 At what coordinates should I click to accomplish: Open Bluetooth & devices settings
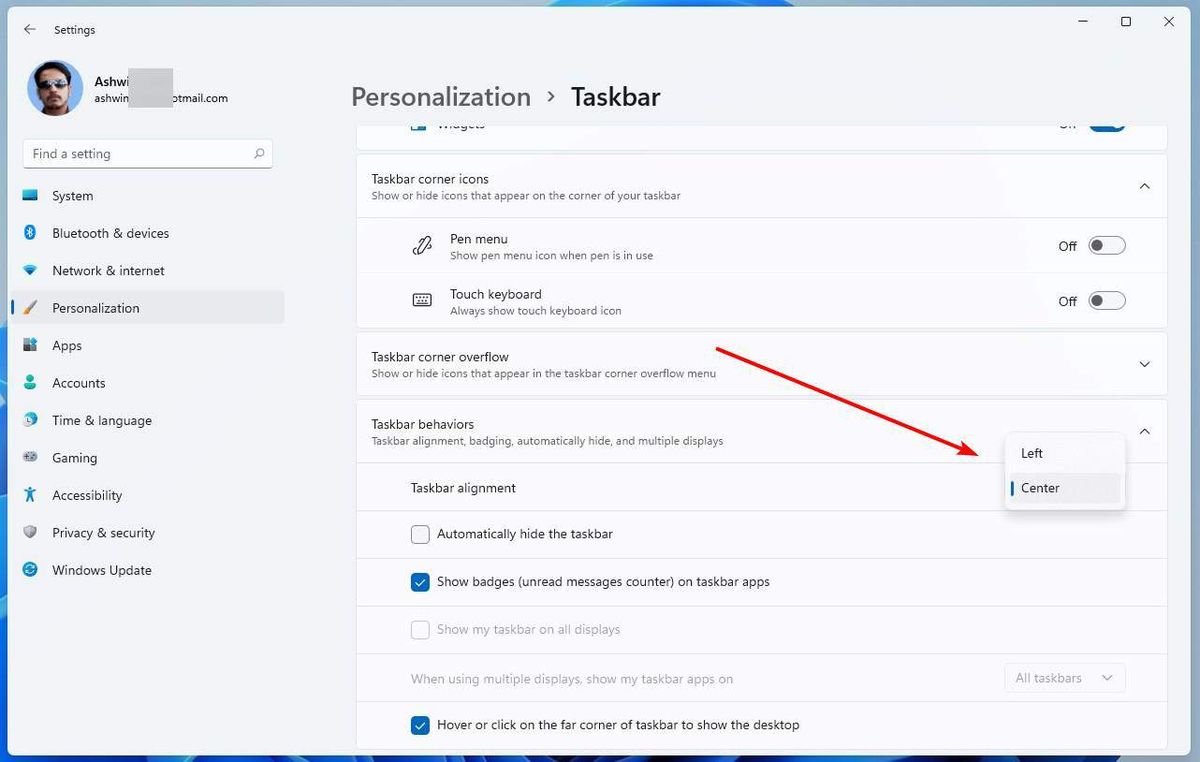[x=147, y=233]
